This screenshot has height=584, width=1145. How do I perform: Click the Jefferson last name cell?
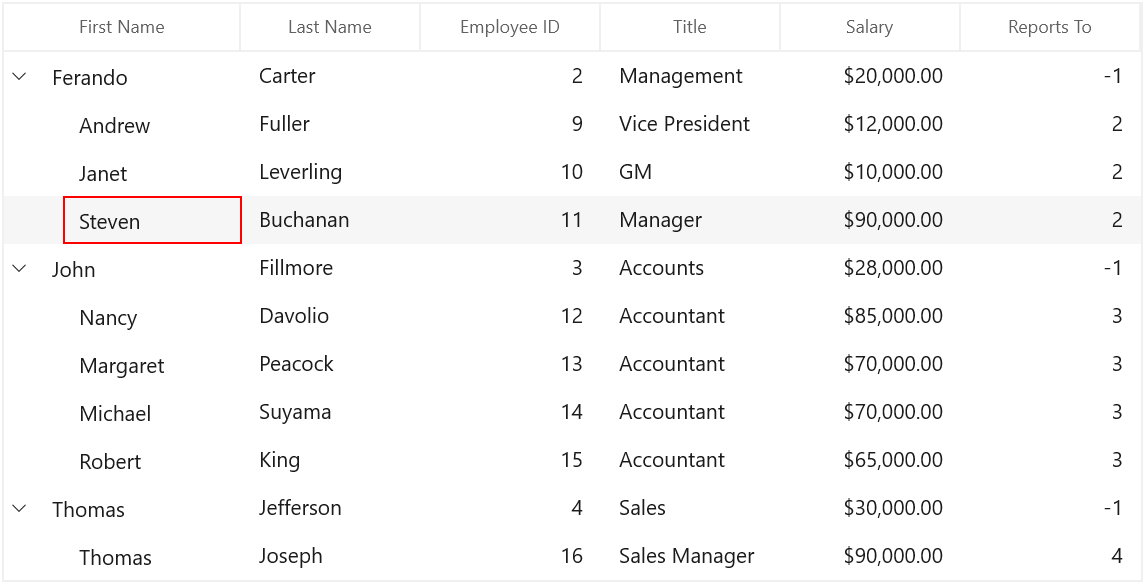(330, 508)
